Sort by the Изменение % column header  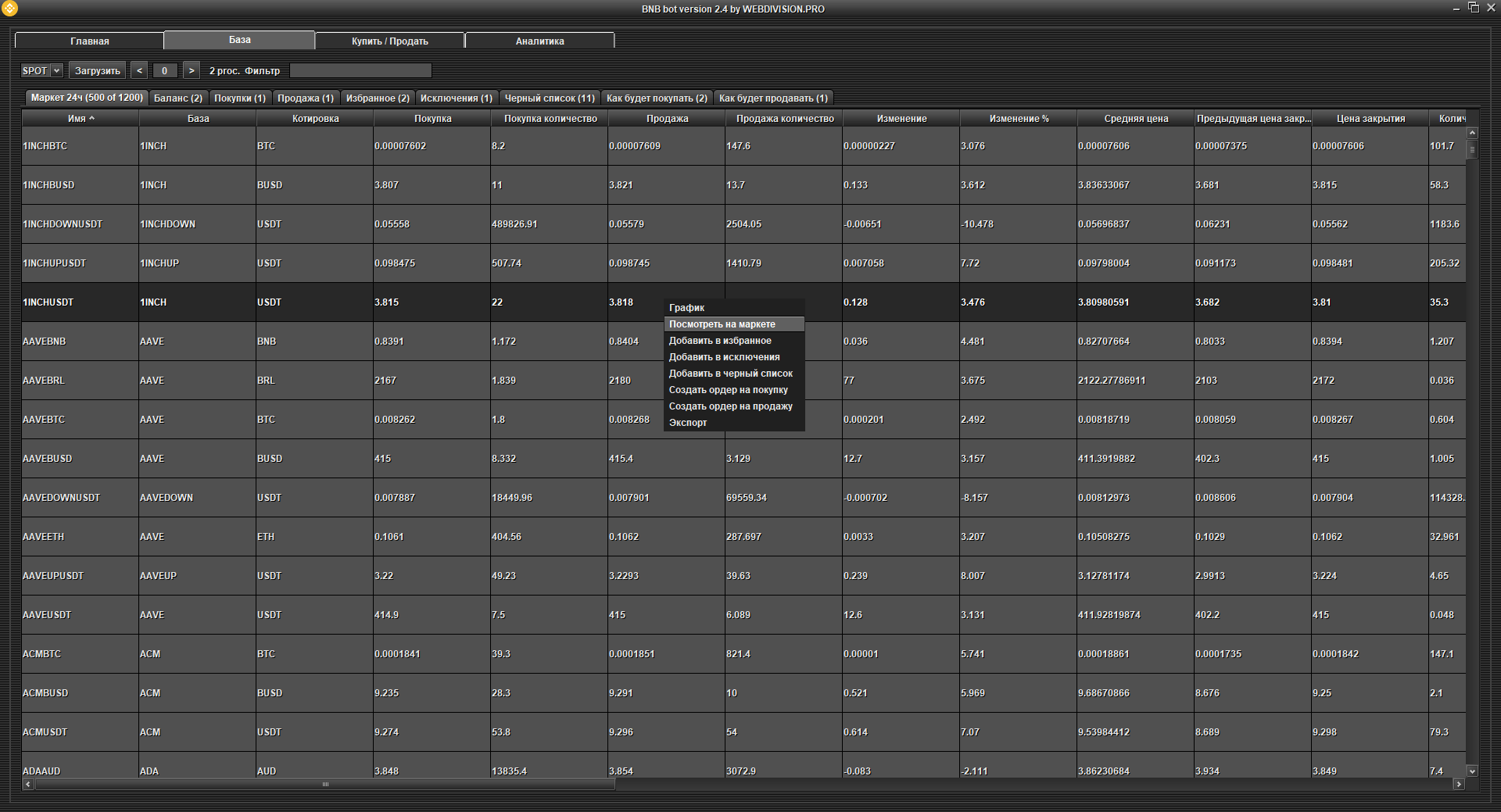coord(1018,119)
